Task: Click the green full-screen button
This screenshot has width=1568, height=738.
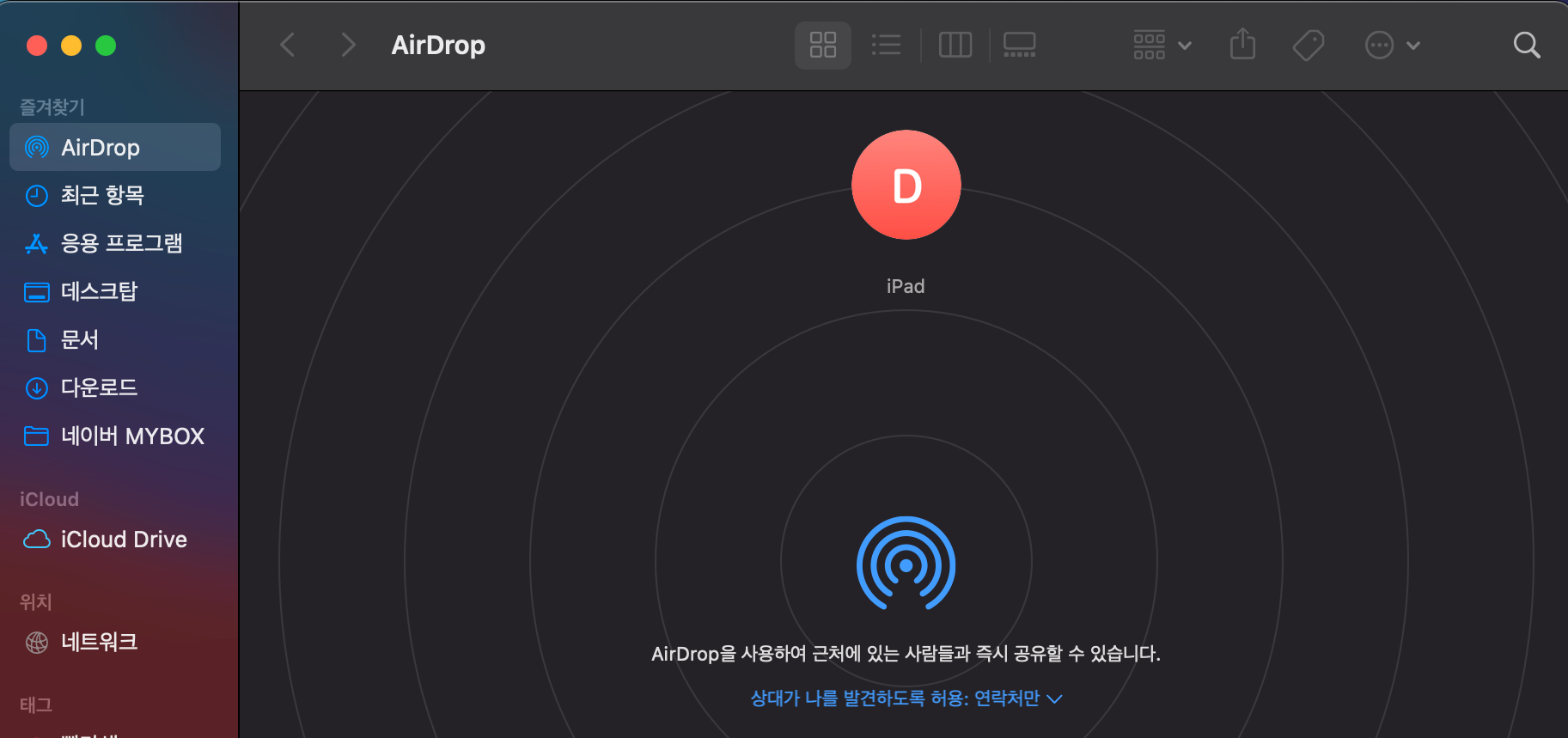Action: (x=106, y=46)
